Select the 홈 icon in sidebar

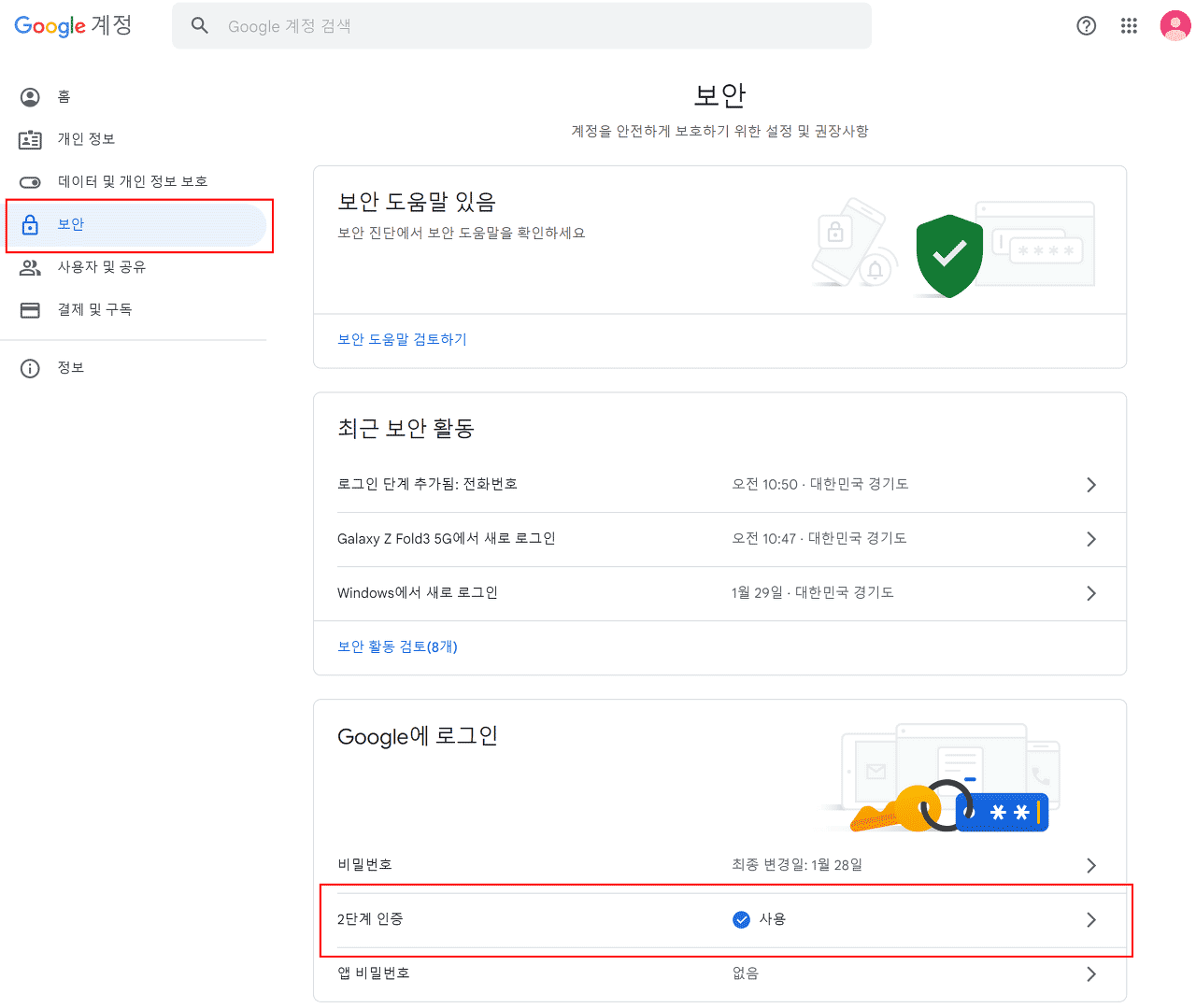31,97
